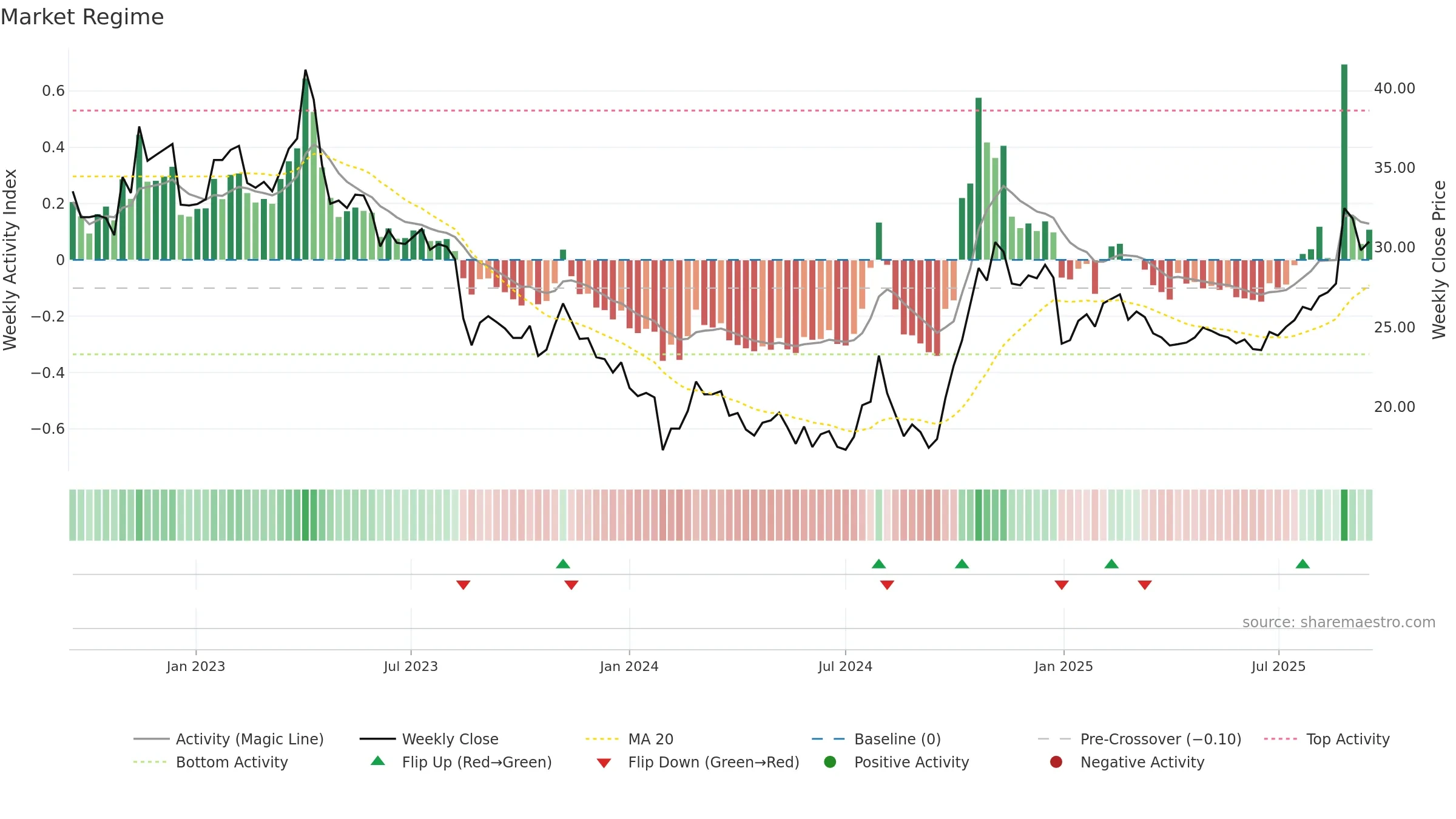Image resolution: width=1456 pixels, height=819 pixels.
Task: Click the green Positive Activity dot in the legend
Action: [x=830, y=762]
